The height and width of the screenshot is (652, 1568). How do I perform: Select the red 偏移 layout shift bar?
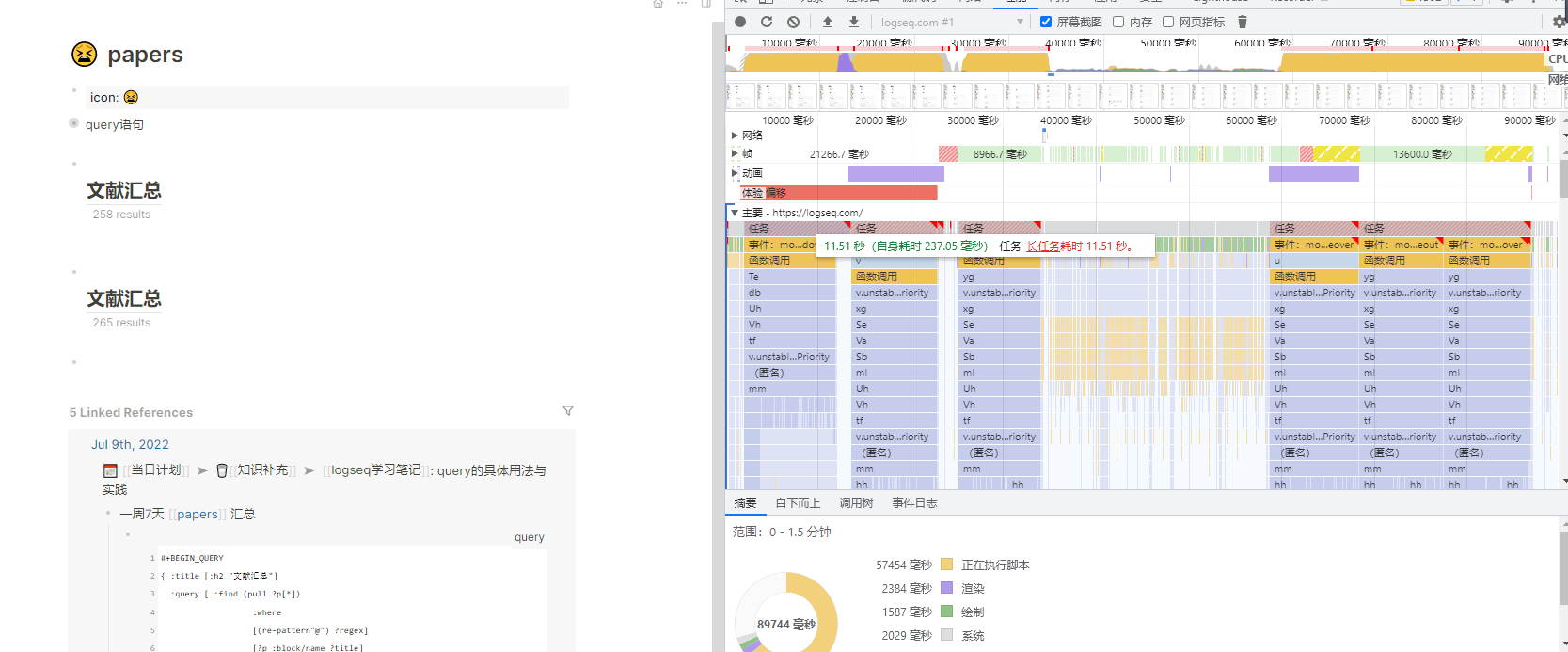coord(839,193)
